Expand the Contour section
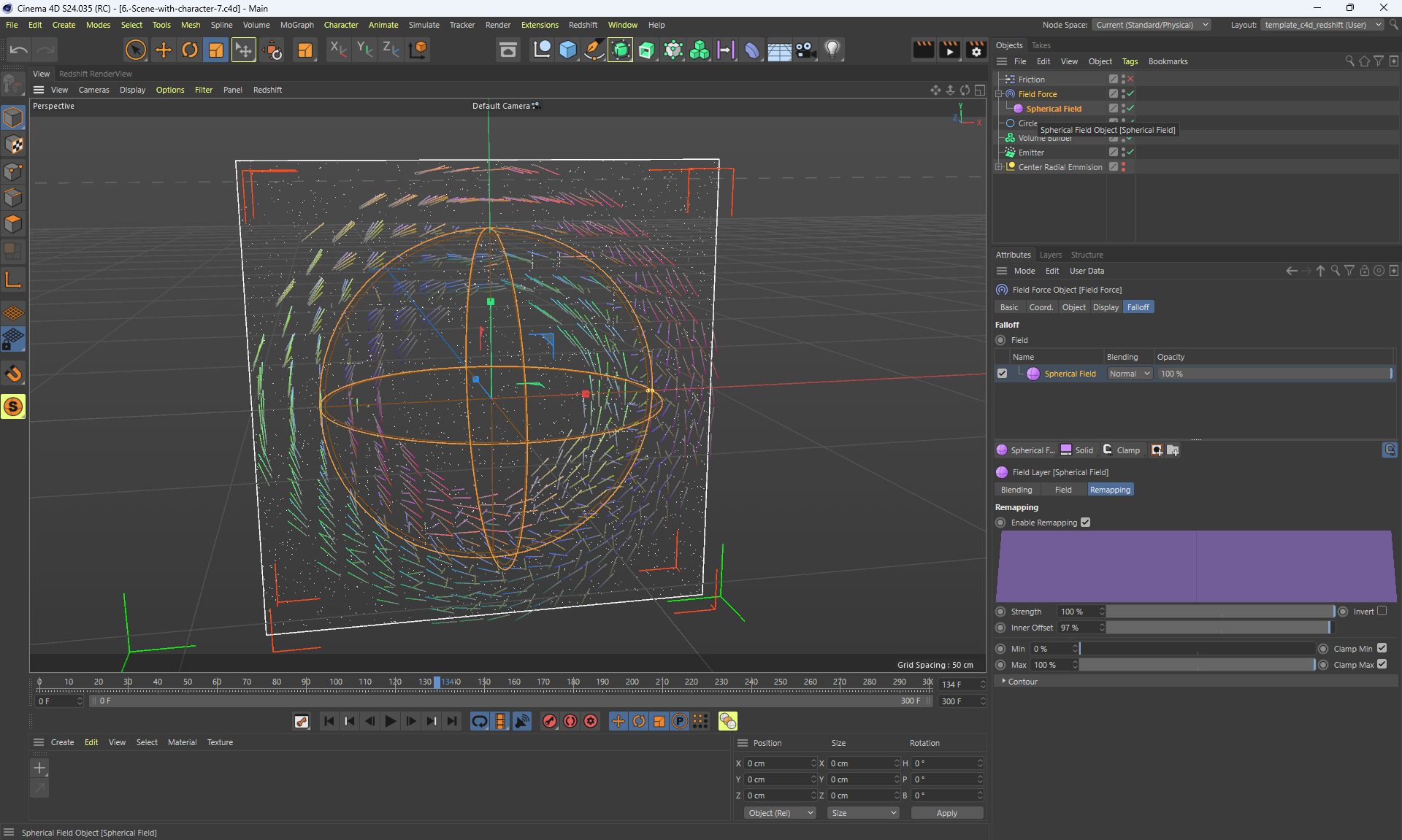 click(1022, 682)
